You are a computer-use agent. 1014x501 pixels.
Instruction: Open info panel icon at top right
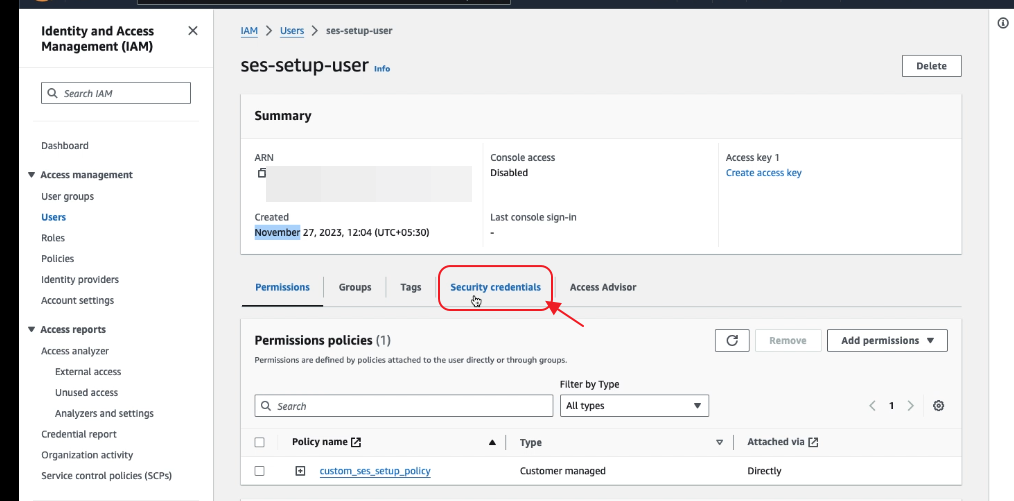point(1002,23)
